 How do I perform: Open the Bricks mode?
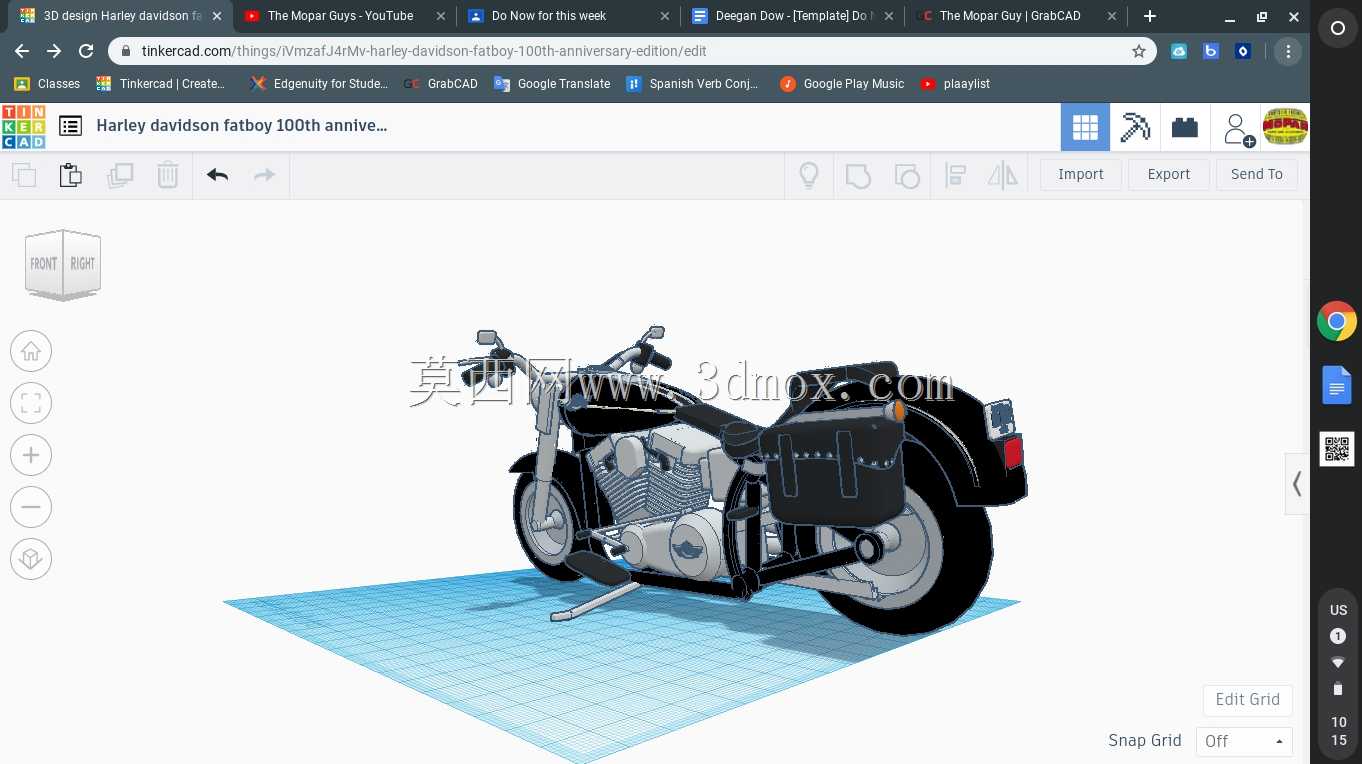(x=1185, y=127)
